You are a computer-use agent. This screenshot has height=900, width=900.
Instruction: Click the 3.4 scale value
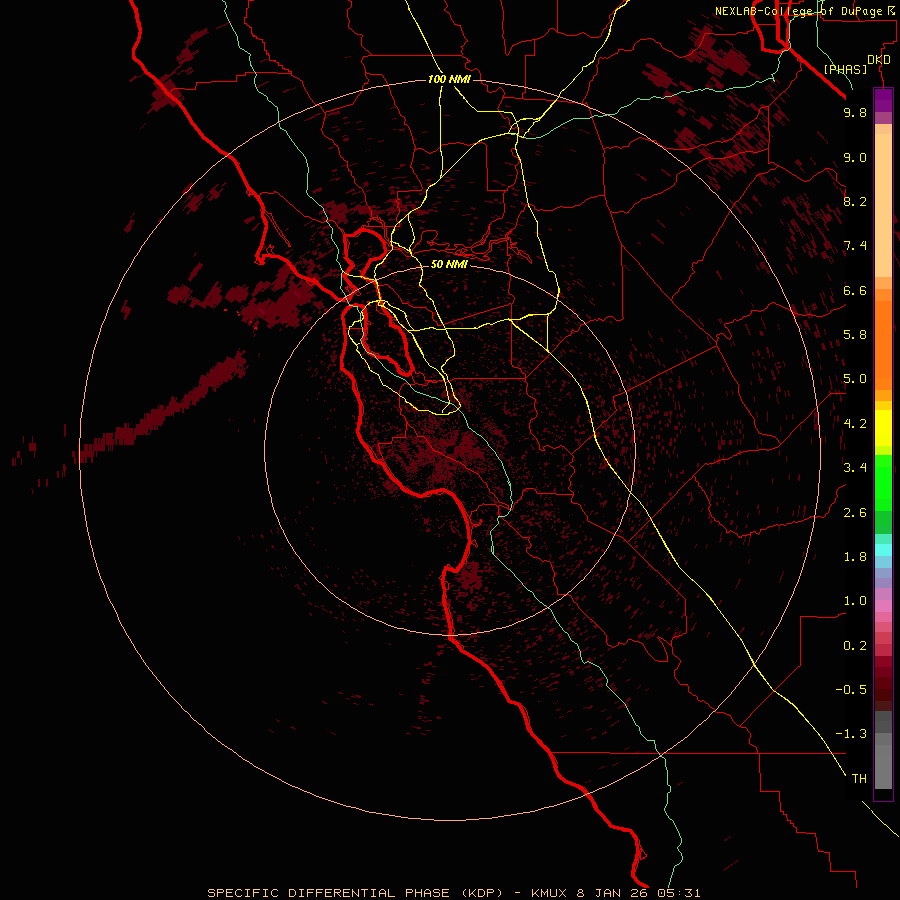click(x=855, y=468)
